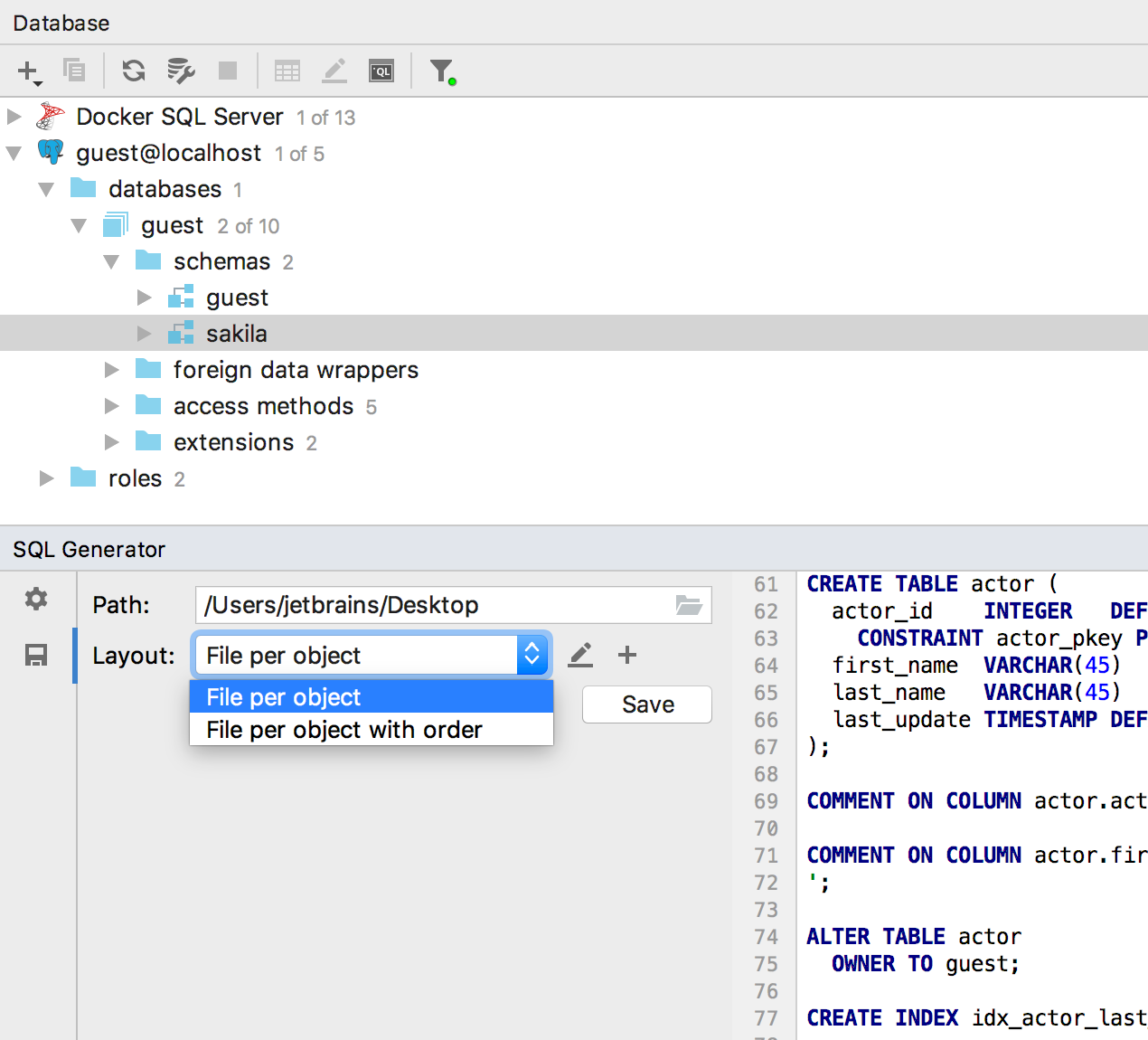Select 'Docker SQL Server' label

[180, 117]
